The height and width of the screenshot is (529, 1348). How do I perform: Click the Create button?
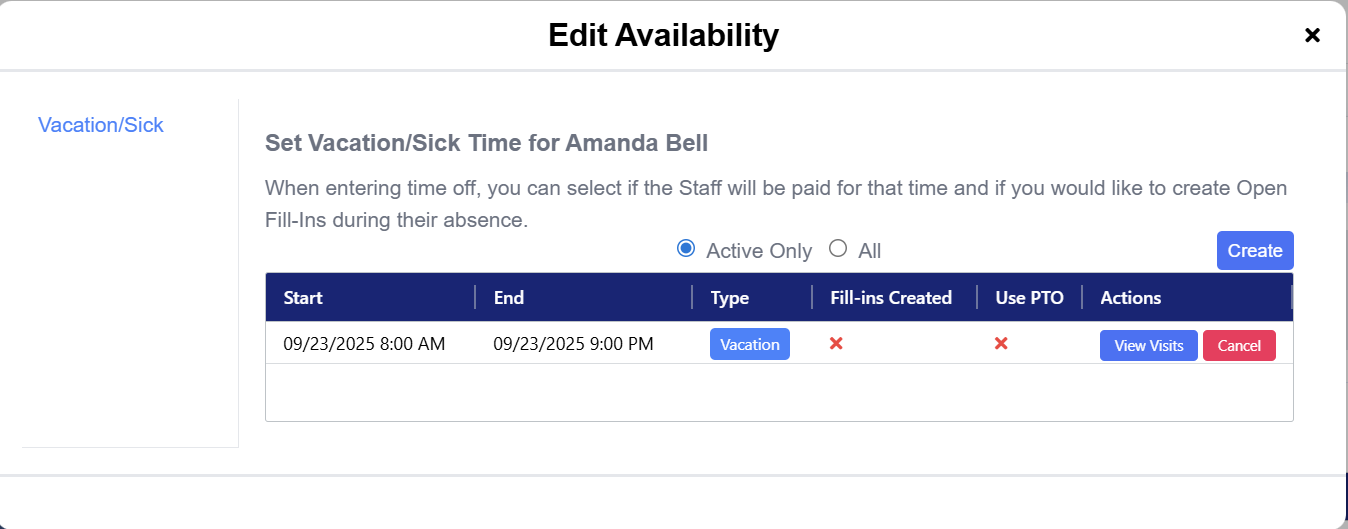(1255, 250)
